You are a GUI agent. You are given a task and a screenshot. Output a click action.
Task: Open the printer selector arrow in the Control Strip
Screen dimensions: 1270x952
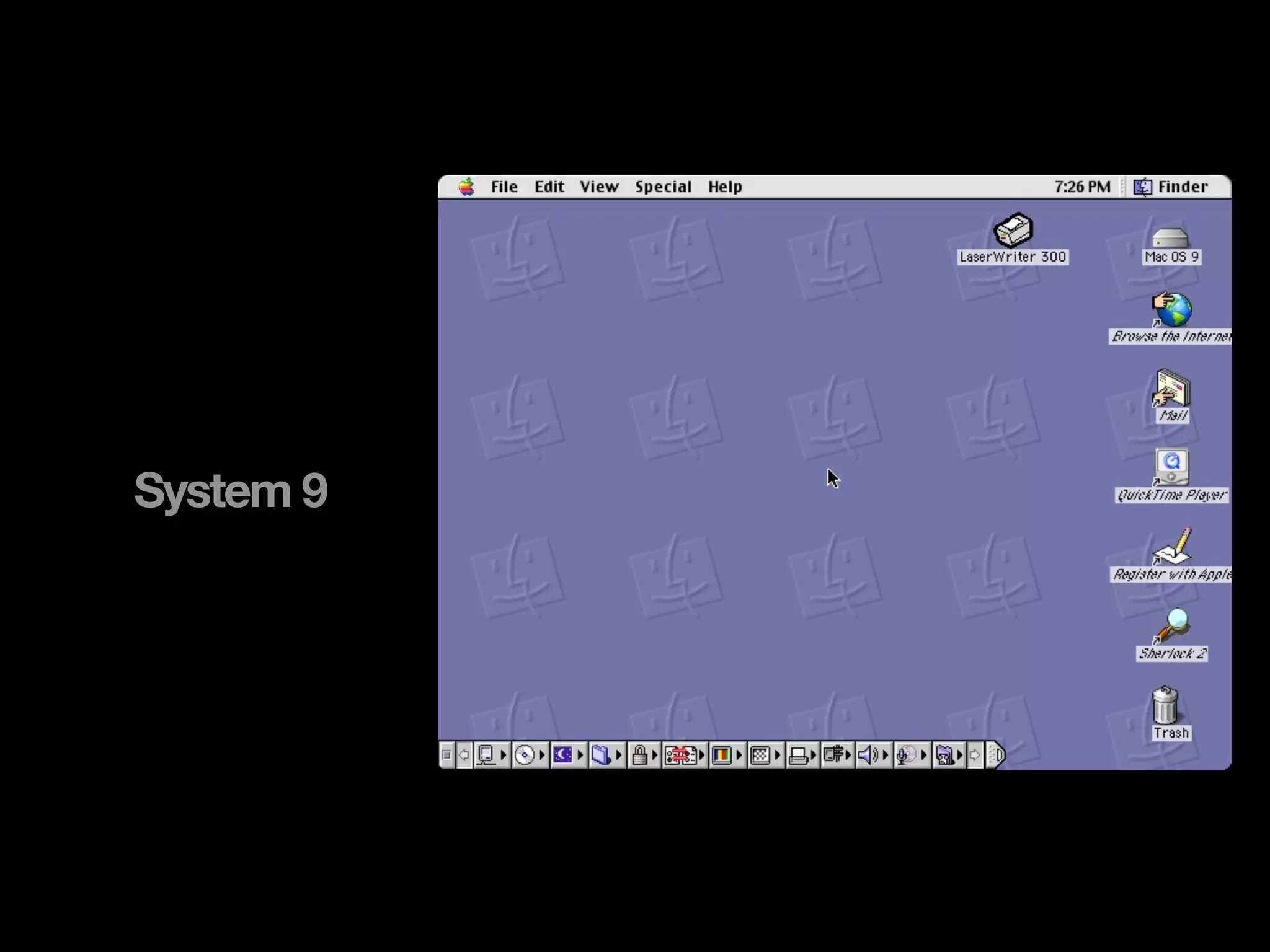[x=814, y=755]
